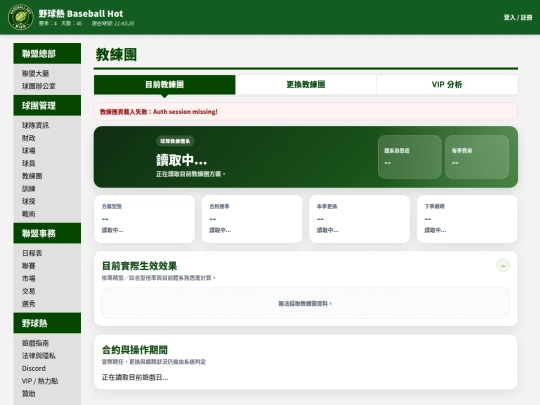The image size is (540, 405).
Task: Open 戰術 sidebar link
Action: click(x=29, y=214)
